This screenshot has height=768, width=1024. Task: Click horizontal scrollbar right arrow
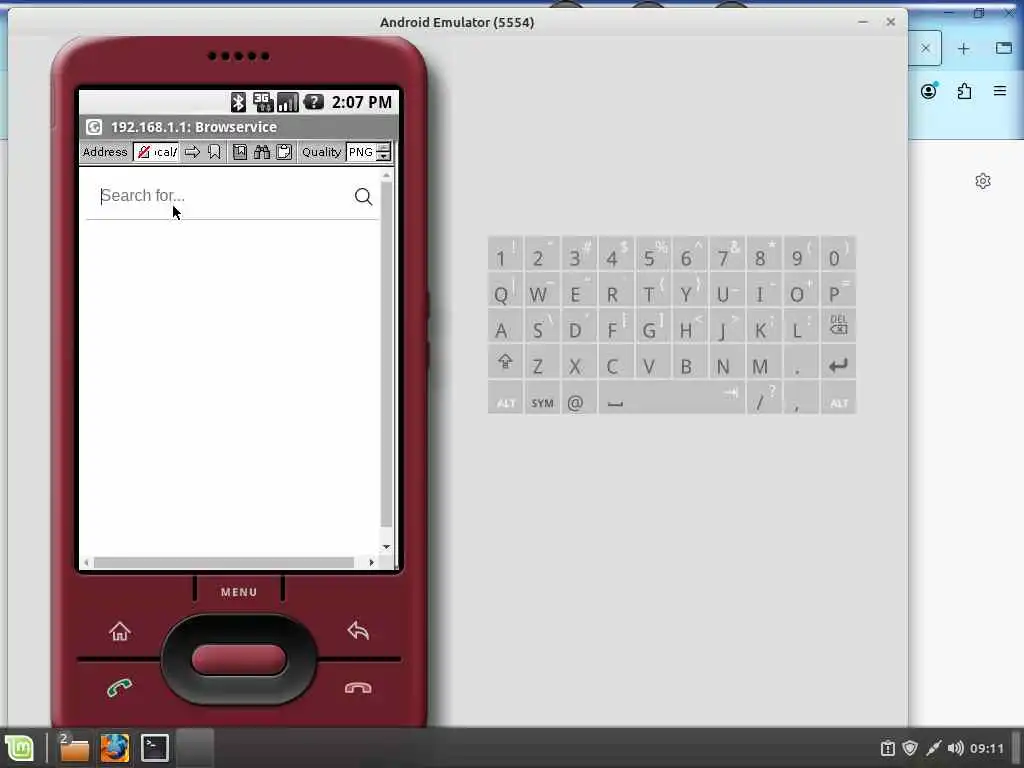click(372, 562)
